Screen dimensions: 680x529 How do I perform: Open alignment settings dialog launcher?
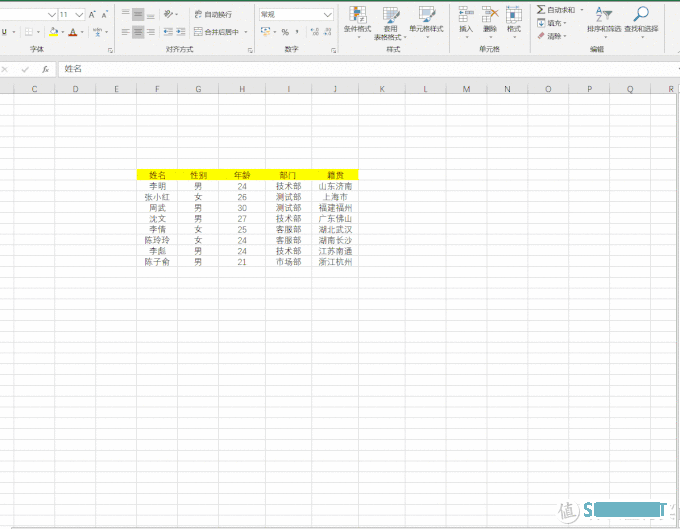[x=250, y=51]
